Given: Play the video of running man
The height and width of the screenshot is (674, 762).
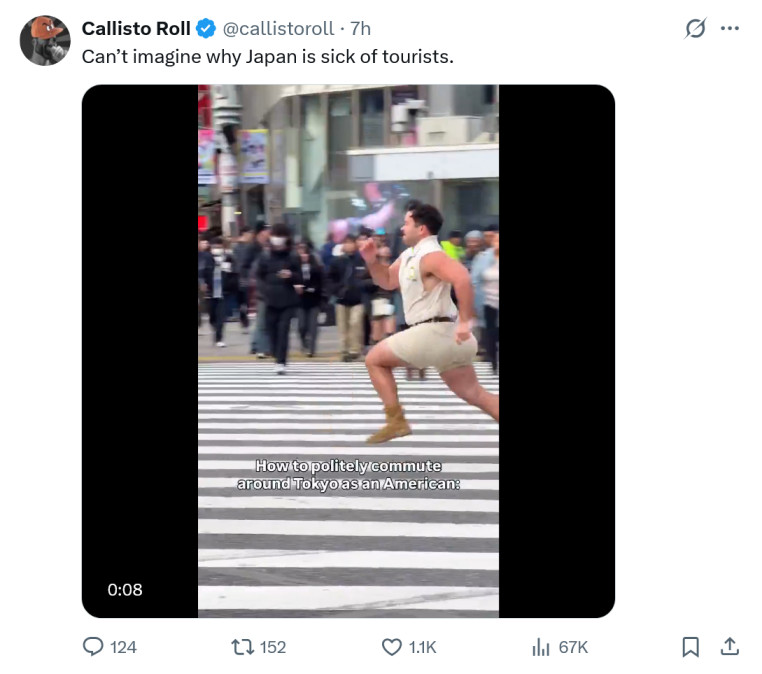Looking at the screenshot, I should [348, 351].
